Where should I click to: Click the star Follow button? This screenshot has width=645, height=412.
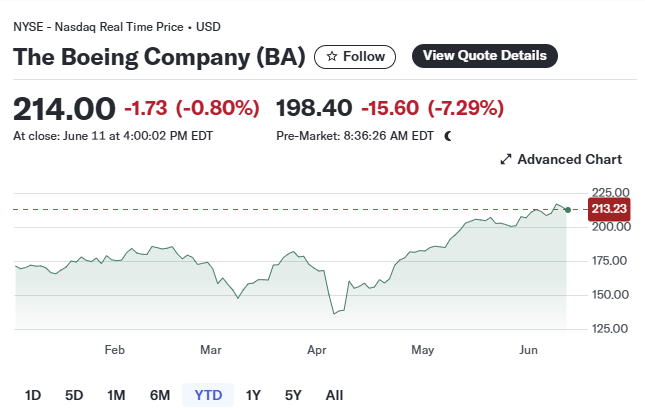(x=355, y=57)
